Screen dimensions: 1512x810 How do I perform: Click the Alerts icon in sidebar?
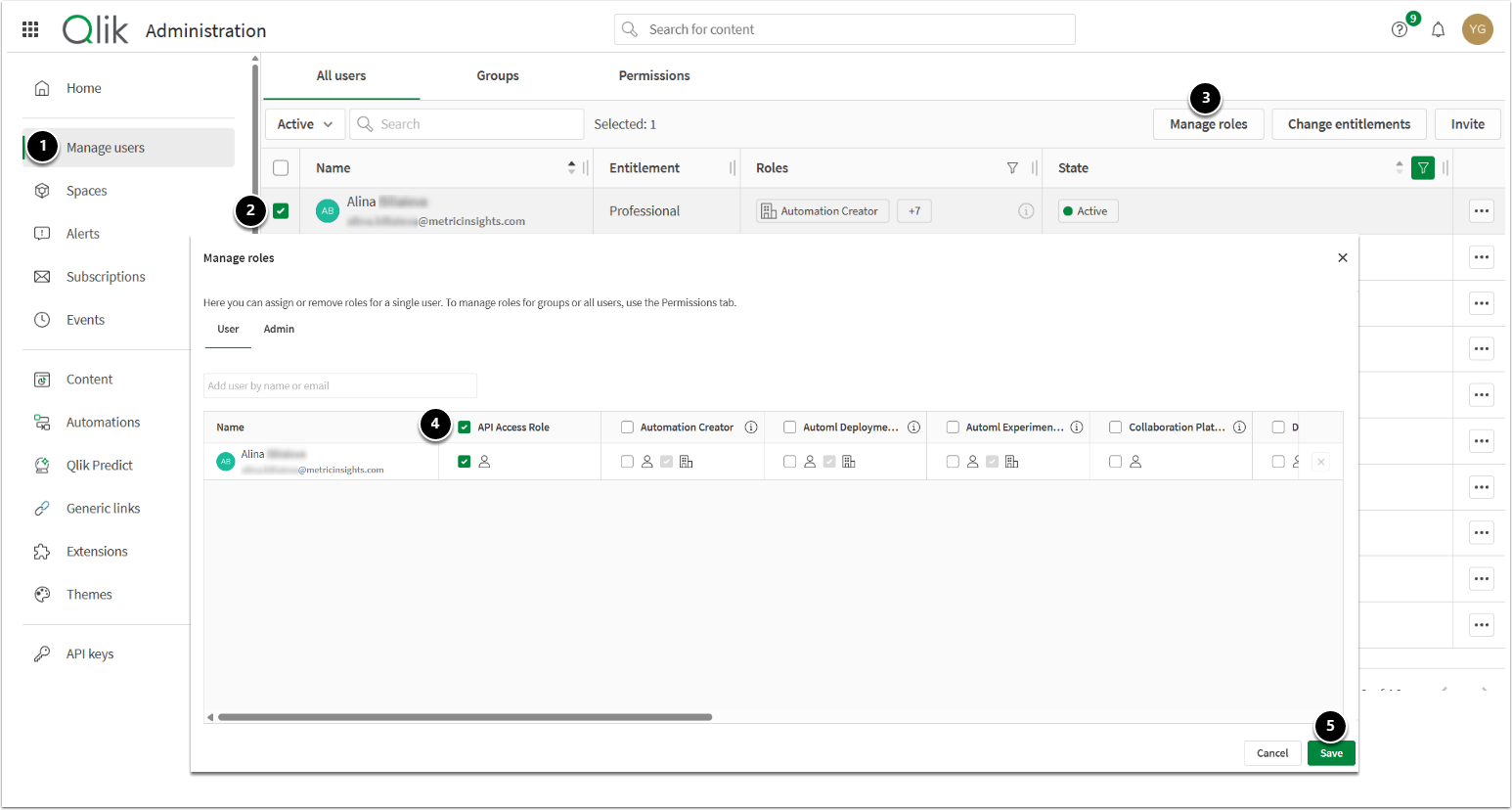(42, 234)
